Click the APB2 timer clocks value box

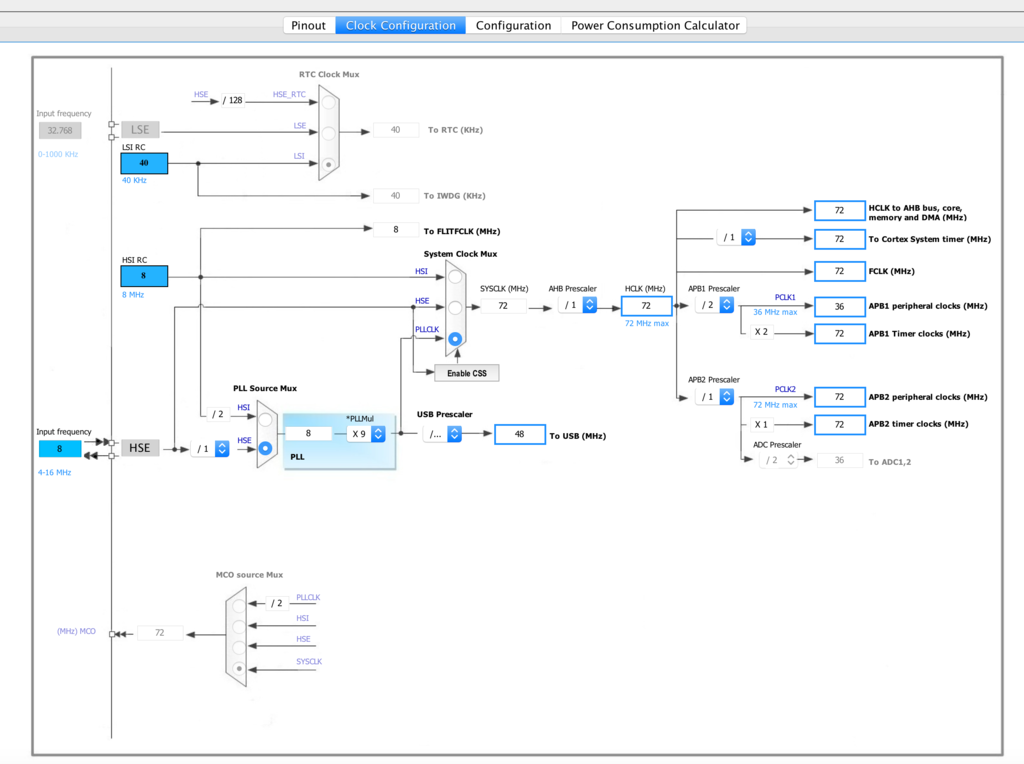click(840, 424)
